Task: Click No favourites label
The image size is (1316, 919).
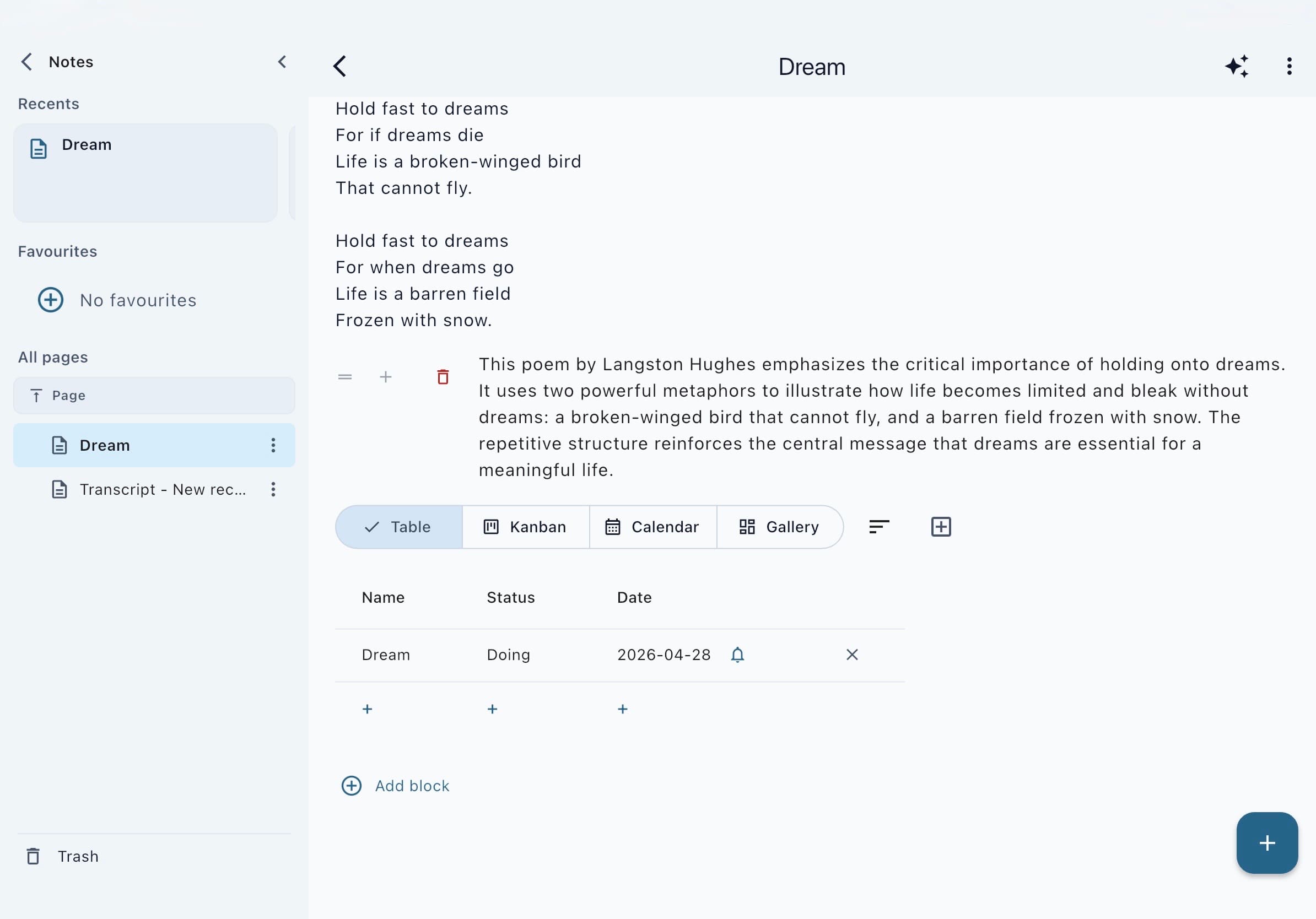Action: click(138, 300)
